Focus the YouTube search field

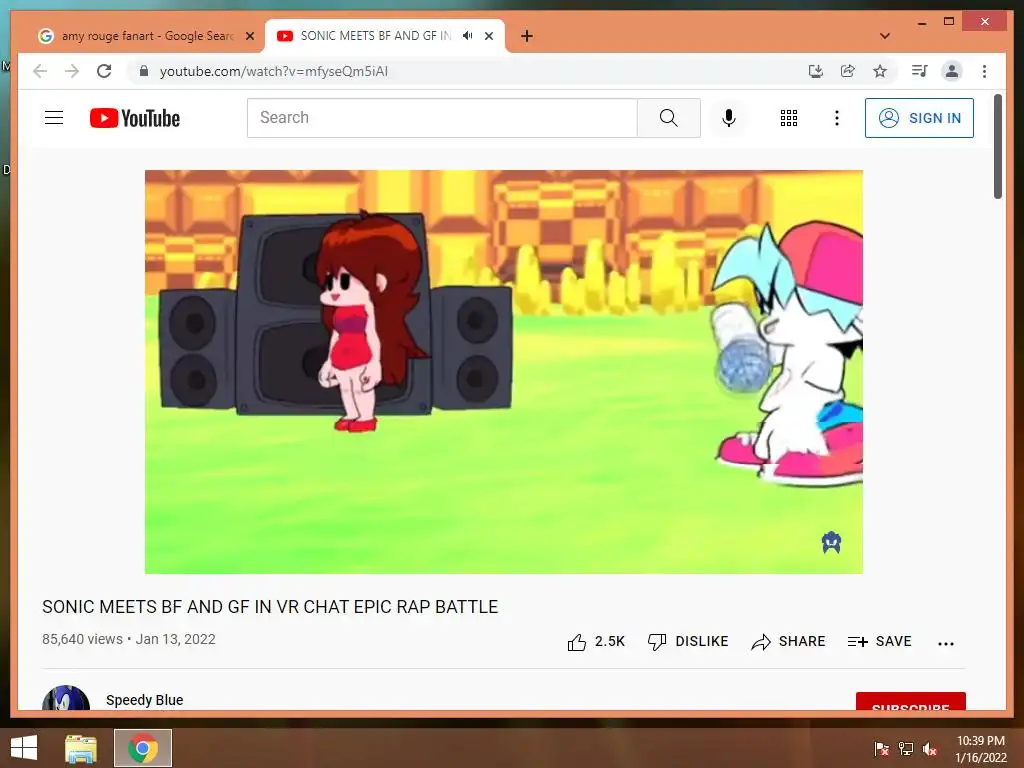point(442,118)
